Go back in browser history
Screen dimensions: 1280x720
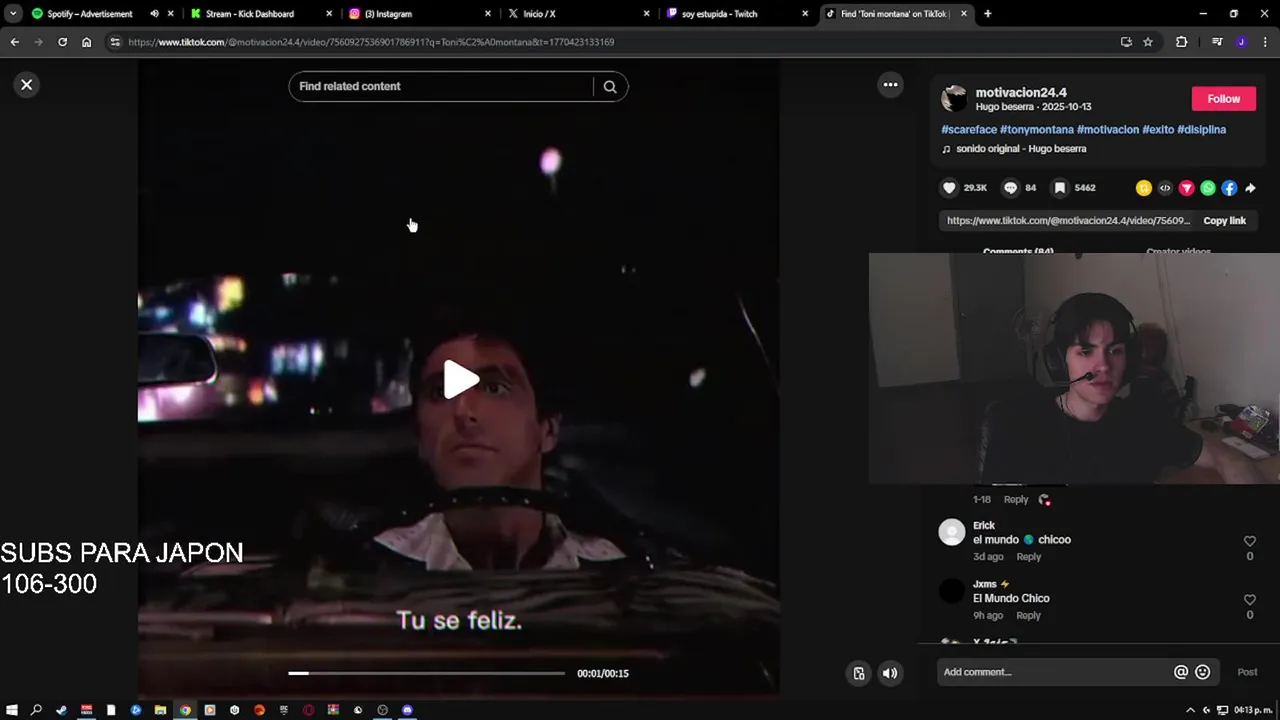[14, 42]
